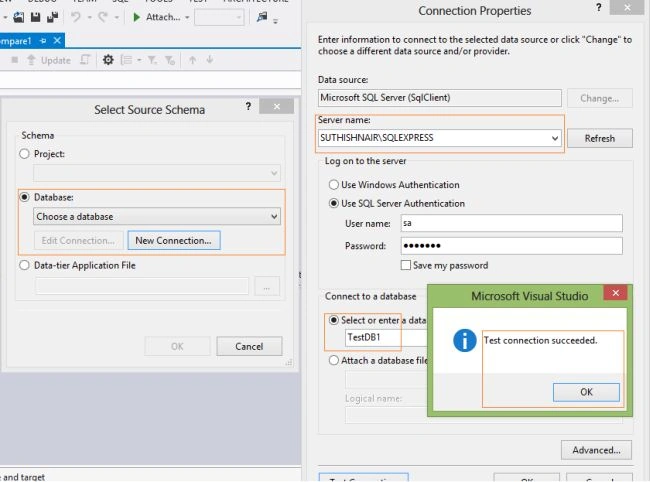This screenshot has width=650, height=482.
Task: Click the Refresh server list button
Action: point(599,138)
